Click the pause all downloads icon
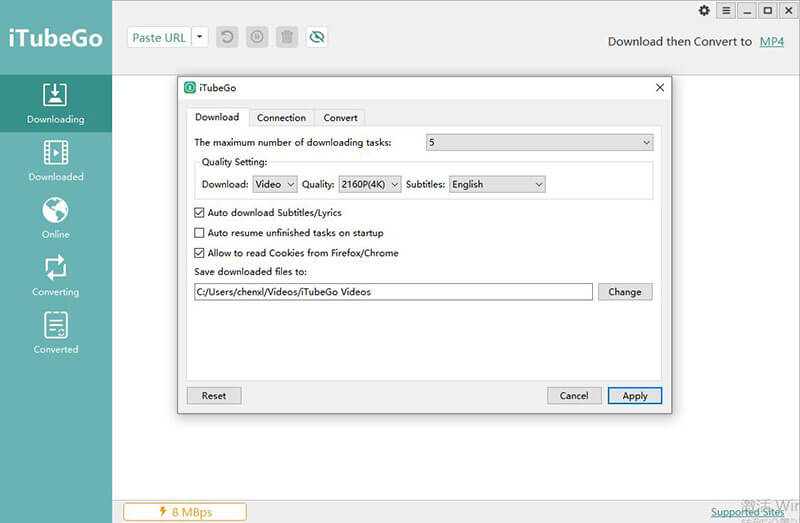Screen dimensions: 800x523 [x=257, y=37]
